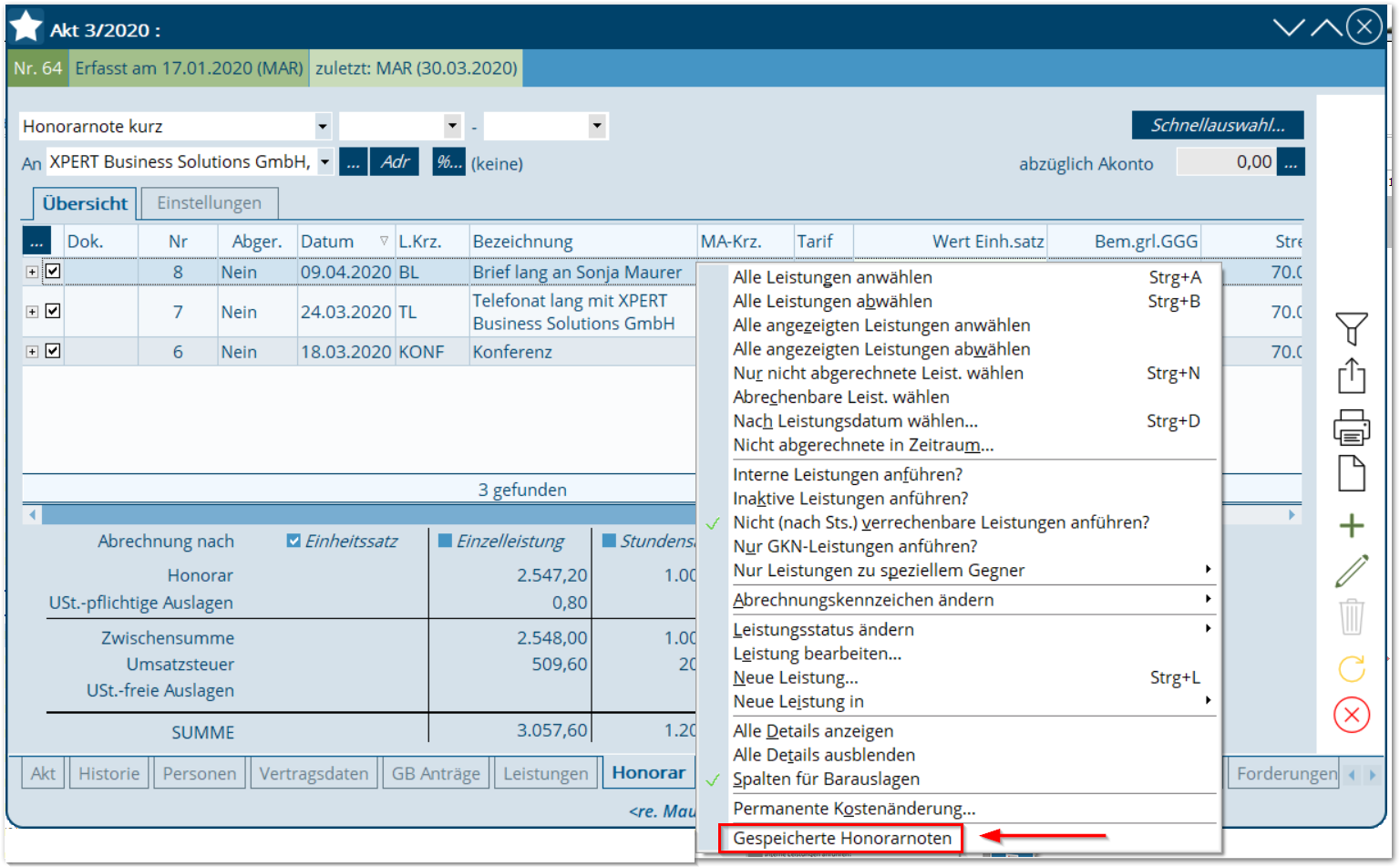This screenshot has width=1400, height=867.
Task: Click the Bezeichnung column header
Action: tap(582, 242)
